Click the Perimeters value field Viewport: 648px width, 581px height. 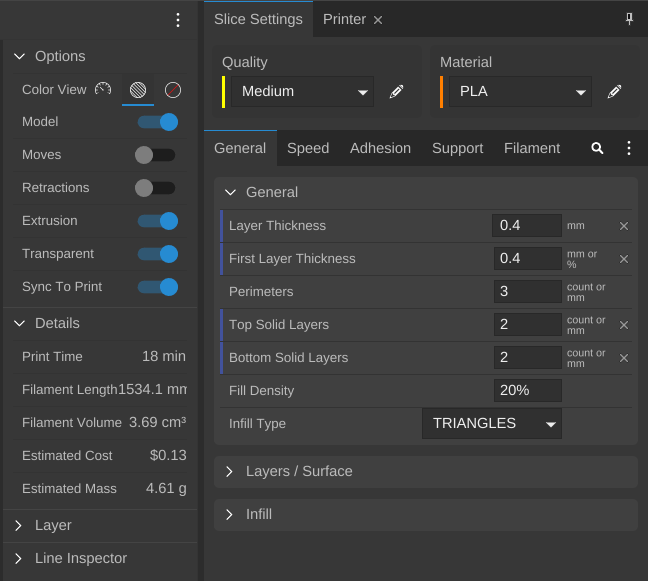pos(528,291)
